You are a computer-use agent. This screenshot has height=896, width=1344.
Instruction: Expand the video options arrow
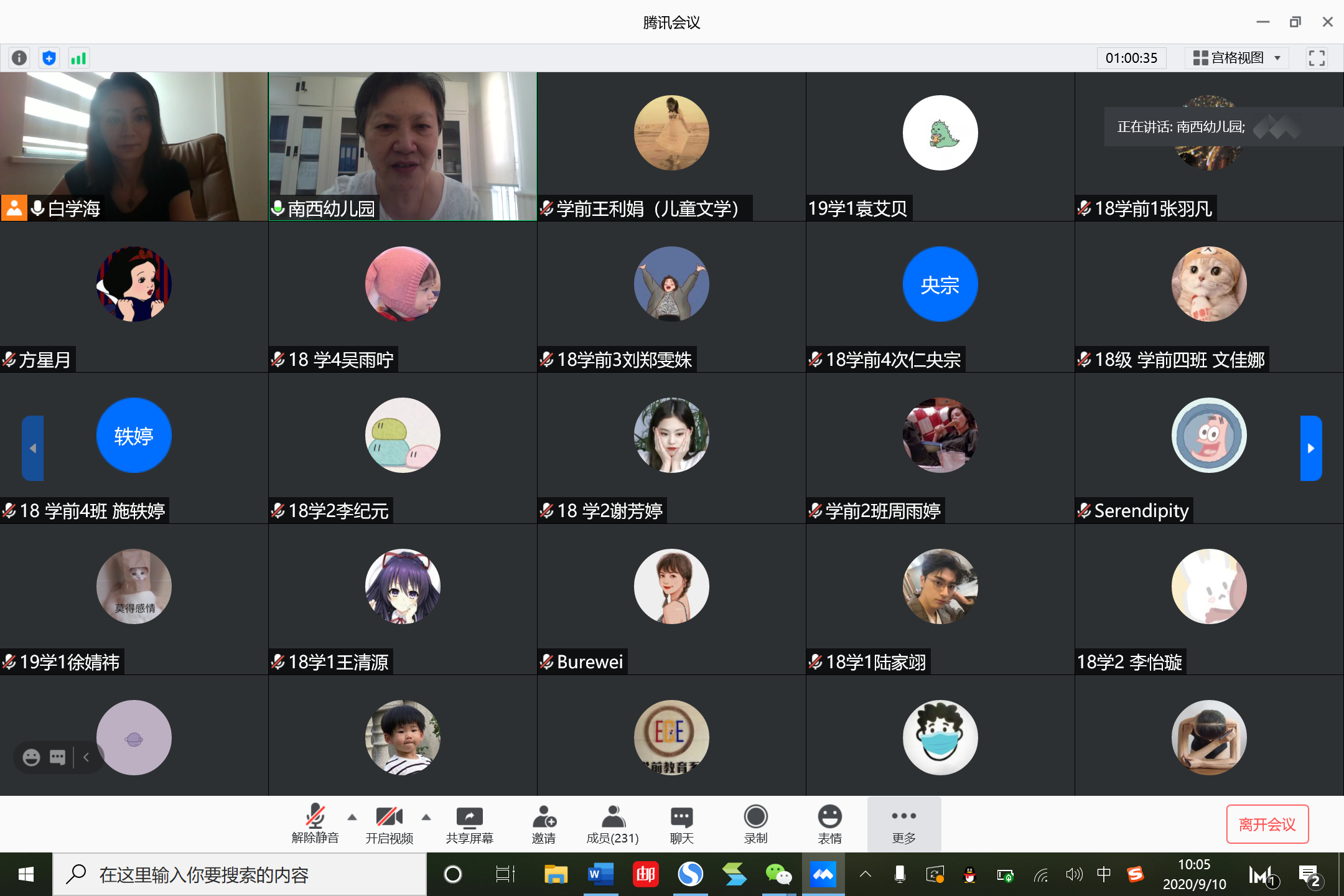coord(426,817)
